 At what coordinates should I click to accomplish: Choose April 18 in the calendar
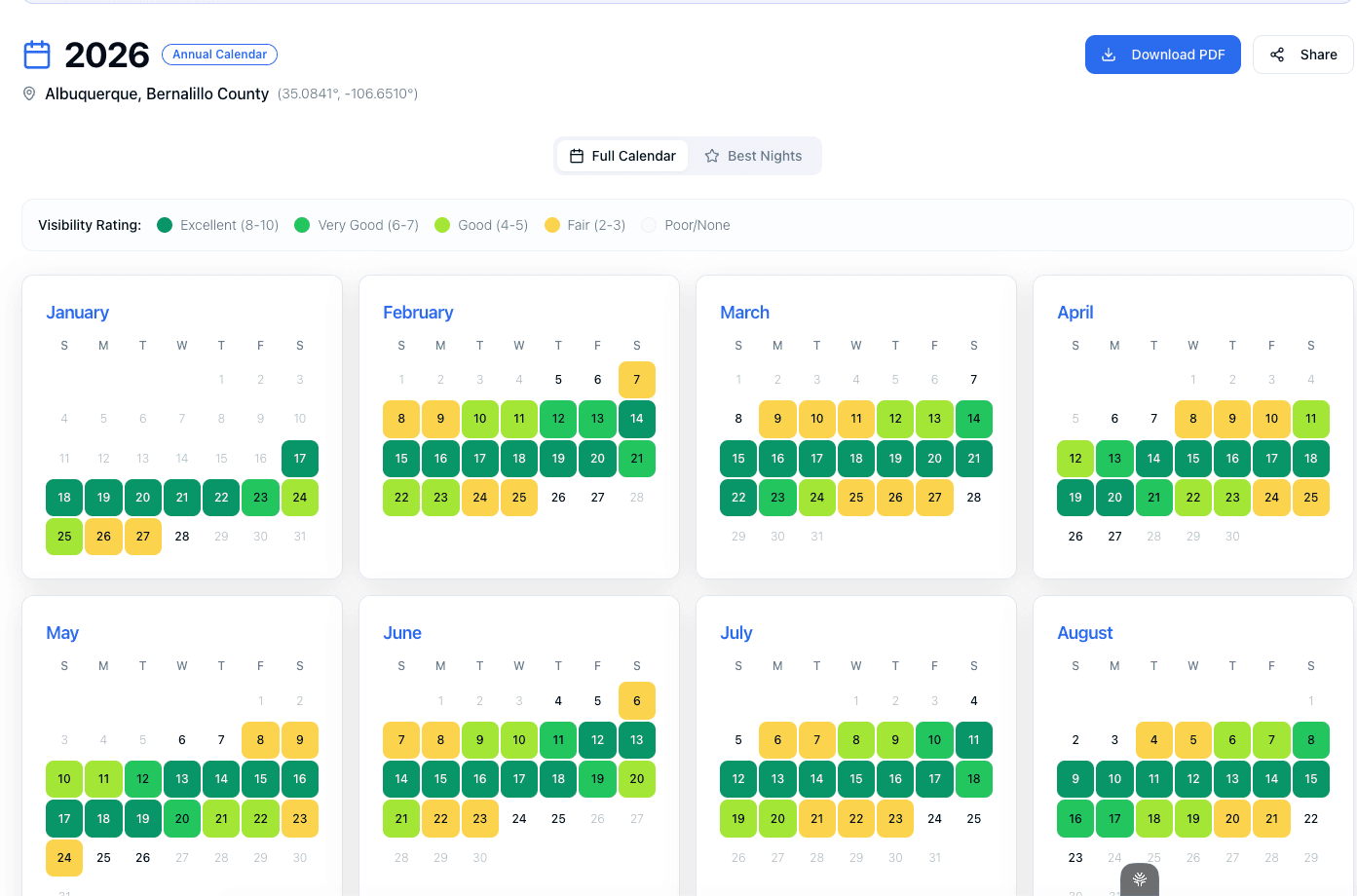coord(1310,459)
